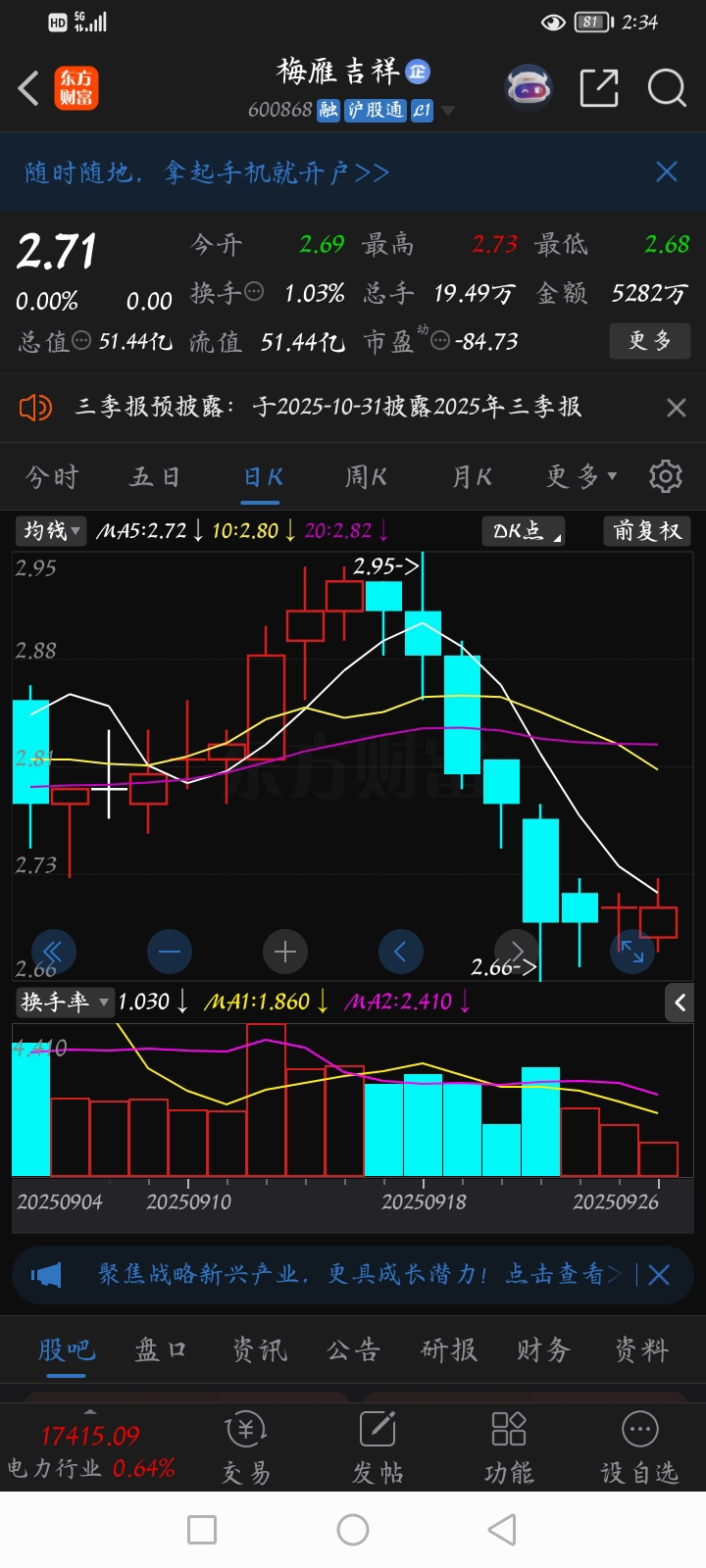Dismiss the 三季报预披露 notice
Screen dimensions: 706x1568
[676, 407]
